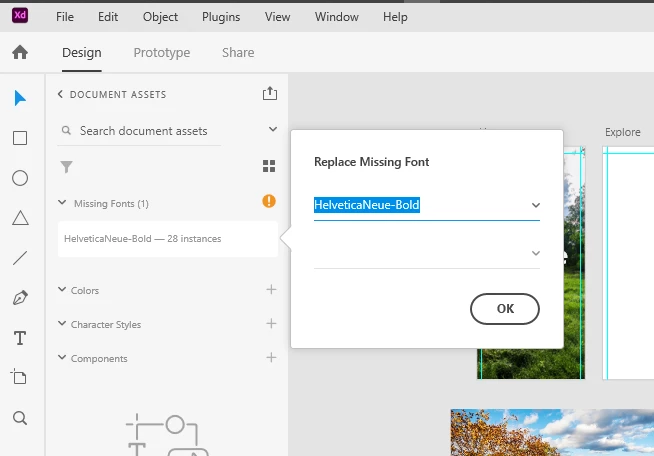Viewport: 654px width, 456px height.
Task: Switch to the Design tab
Action: click(x=82, y=53)
